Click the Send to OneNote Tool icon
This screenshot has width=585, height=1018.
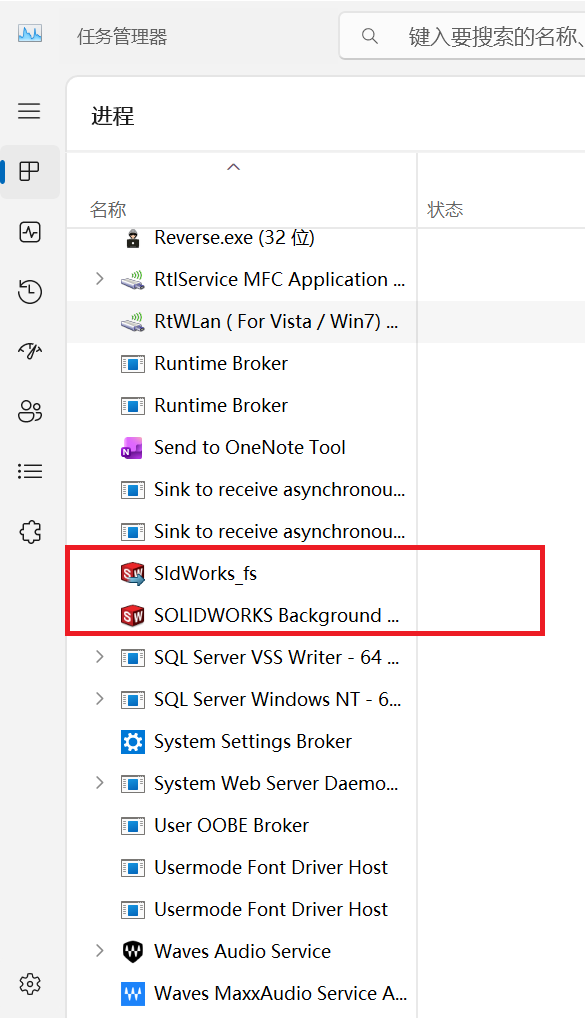click(132, 448)
